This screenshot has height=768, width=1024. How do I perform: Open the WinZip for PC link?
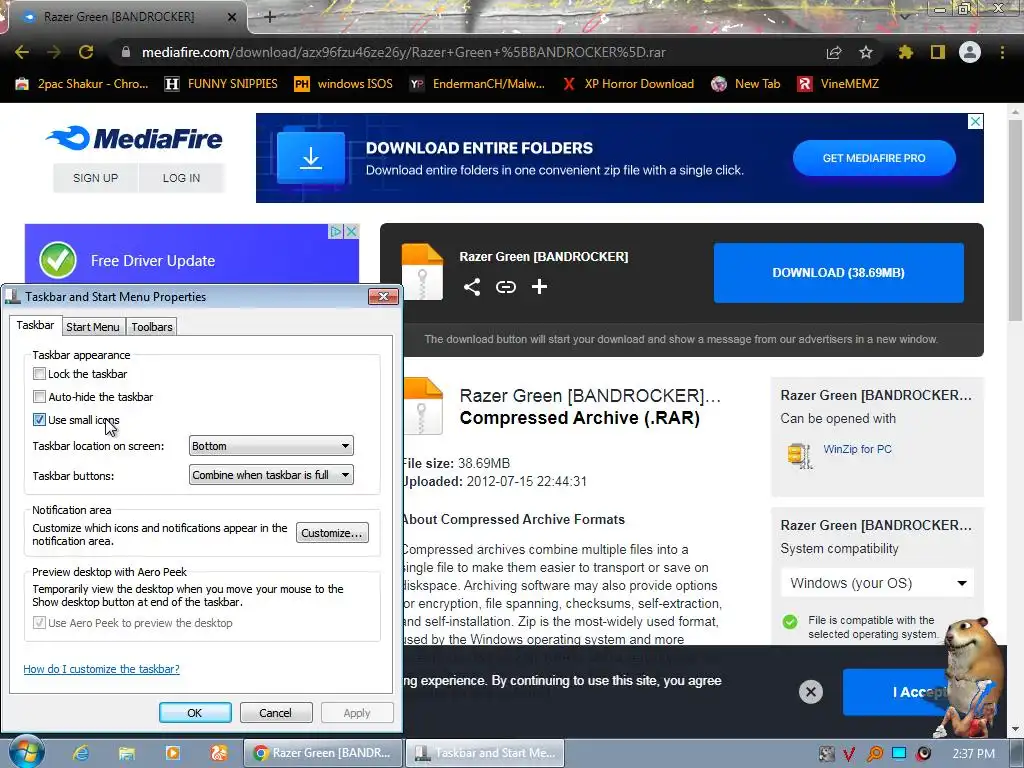tap(857, 449)
